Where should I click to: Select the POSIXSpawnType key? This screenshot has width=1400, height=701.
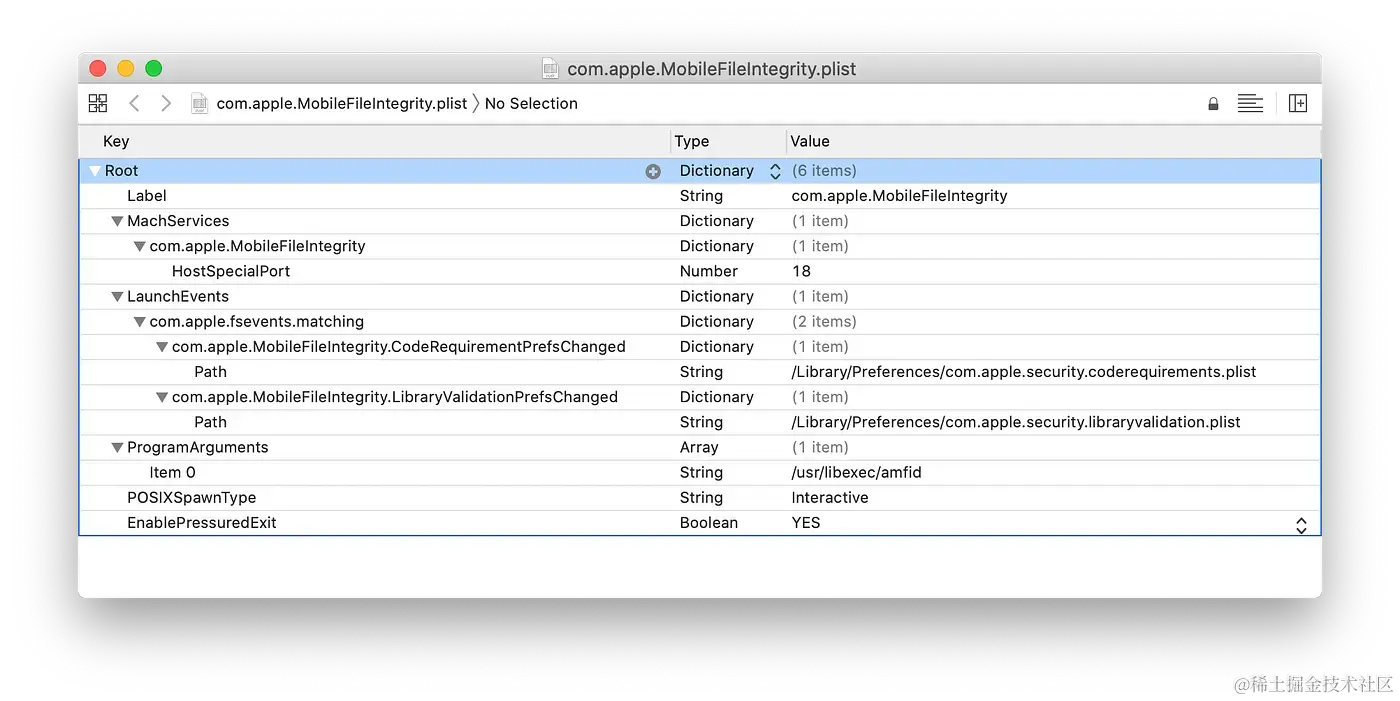click(x=192, y=498)
